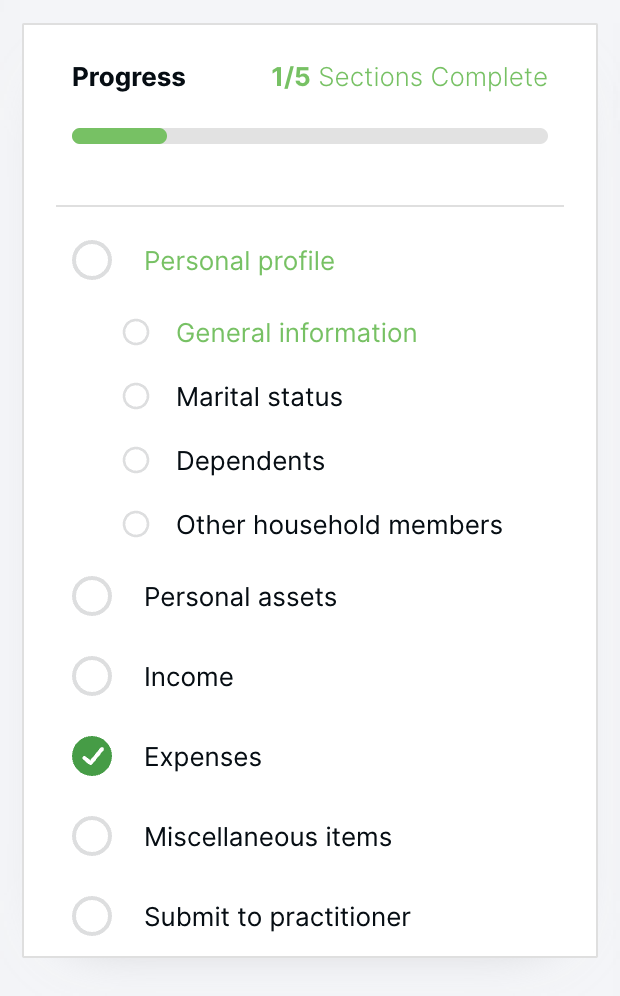
Task: Click the circle beside Miscellaneous items
Action: click(92, 836)
